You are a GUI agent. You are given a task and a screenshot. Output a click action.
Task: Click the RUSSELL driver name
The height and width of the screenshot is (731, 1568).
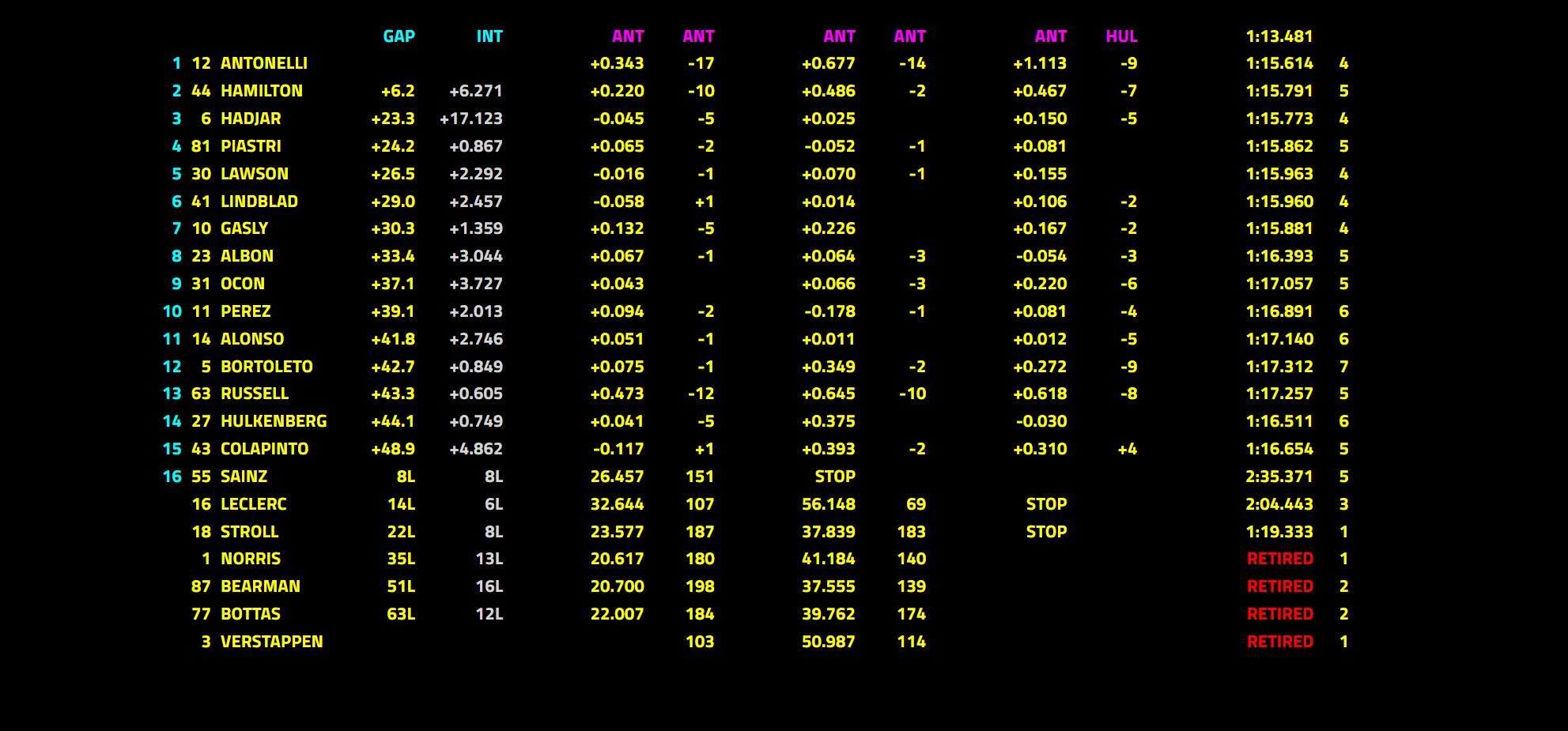coord(255,394)
